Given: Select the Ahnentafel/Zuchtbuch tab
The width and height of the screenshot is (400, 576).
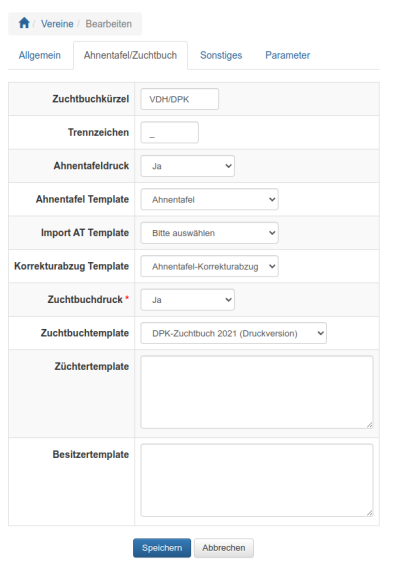Looking at the screenshot, I should [x=130, y=55].
